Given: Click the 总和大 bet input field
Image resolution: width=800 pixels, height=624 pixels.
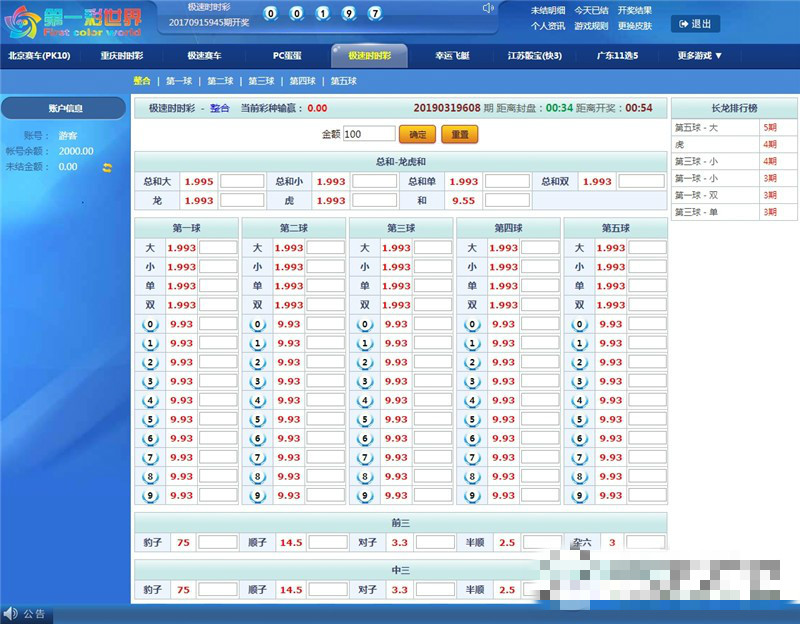Looking at the screenshot, I should tap(242, 181).
